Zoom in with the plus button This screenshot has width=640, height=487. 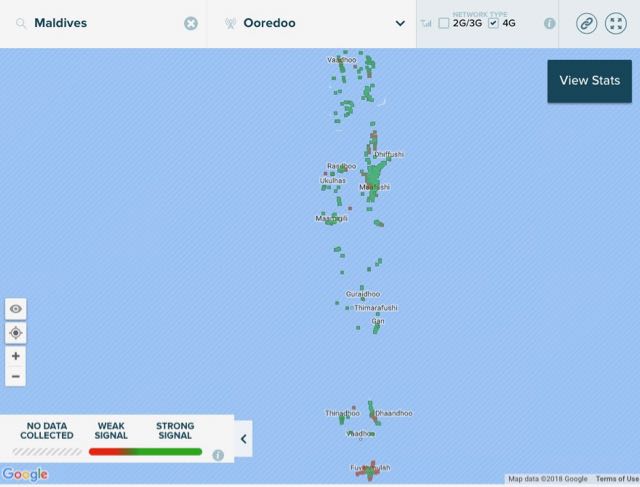tap(16, 356)
